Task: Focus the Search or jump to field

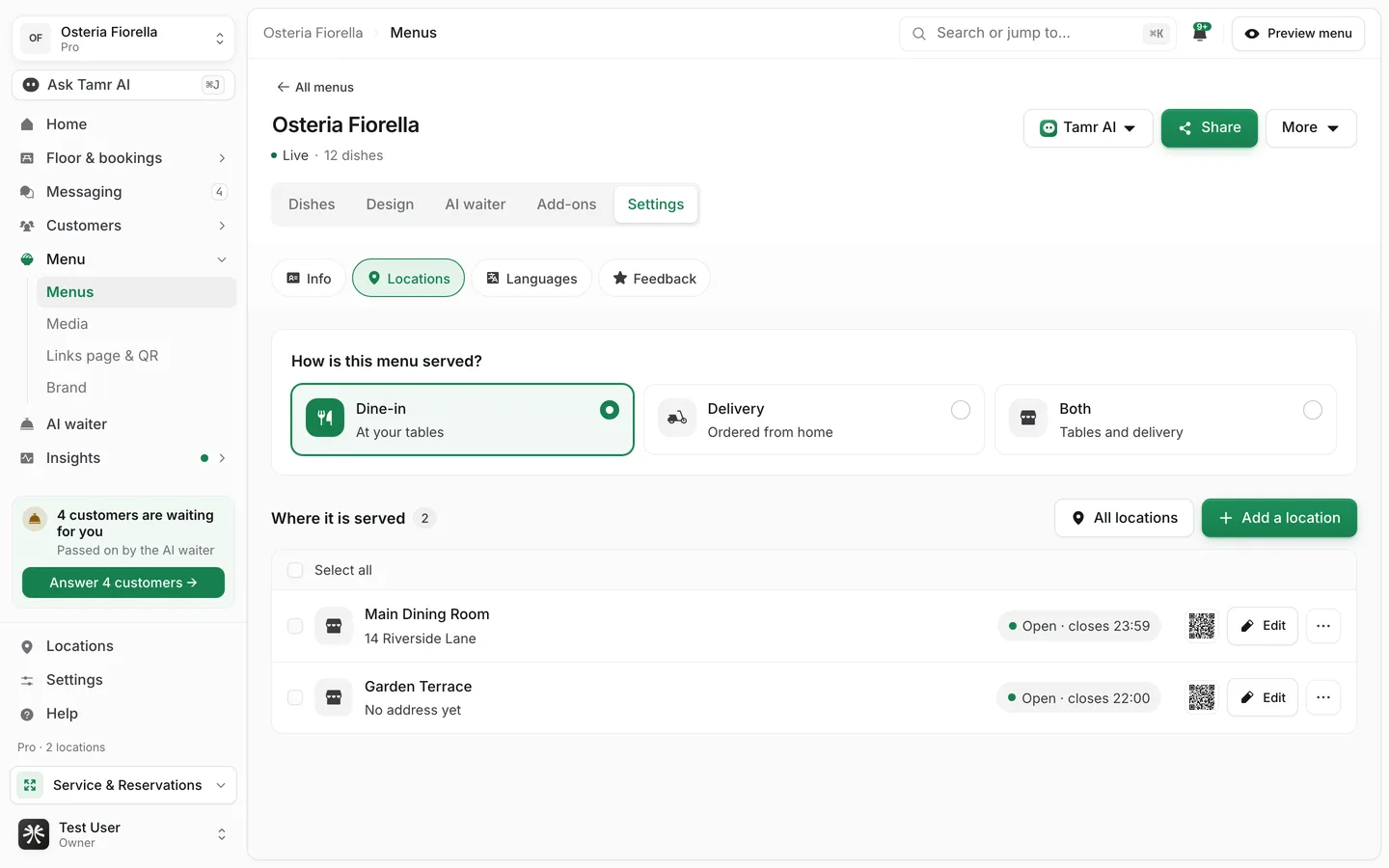Action: pyautogui.click(x=1038, y=33)
